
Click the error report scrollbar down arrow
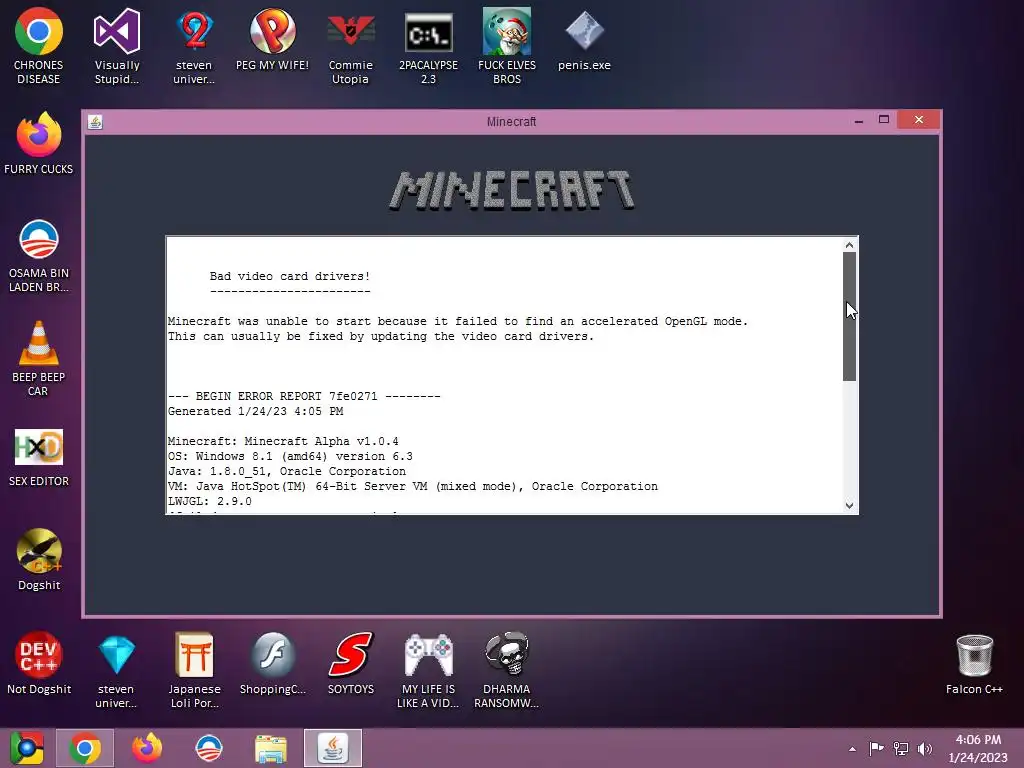[849, 505]
